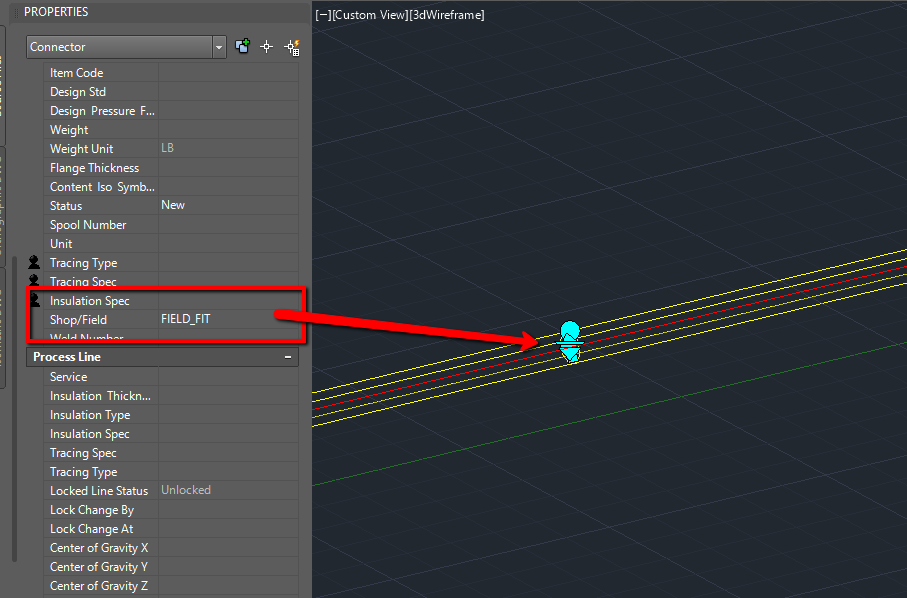Collapse the Process Line section
The image size is (907, 598).
pos(288,356)
